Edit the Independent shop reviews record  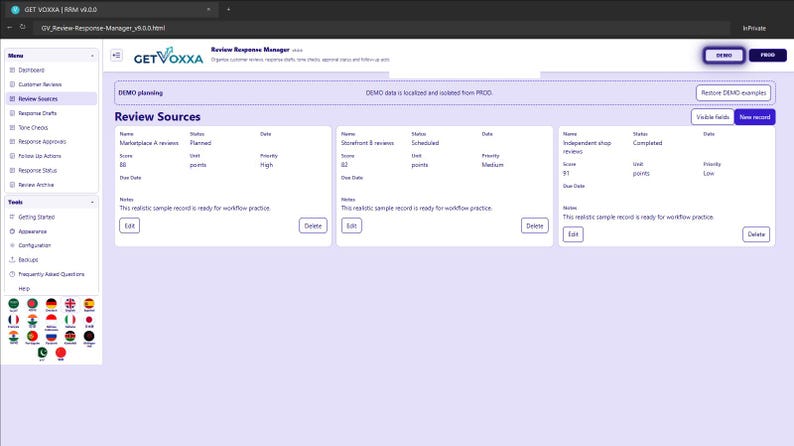[x=573, y=234]
